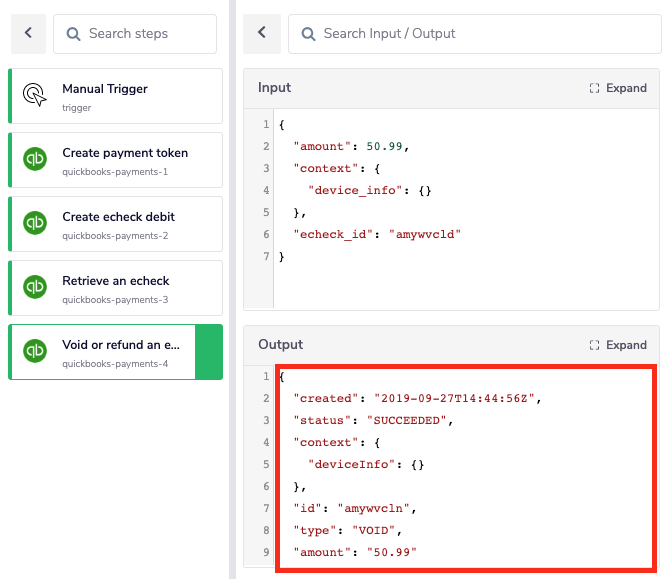
Task: Click the expand icon in Input panel
Action: coord(595,88)
